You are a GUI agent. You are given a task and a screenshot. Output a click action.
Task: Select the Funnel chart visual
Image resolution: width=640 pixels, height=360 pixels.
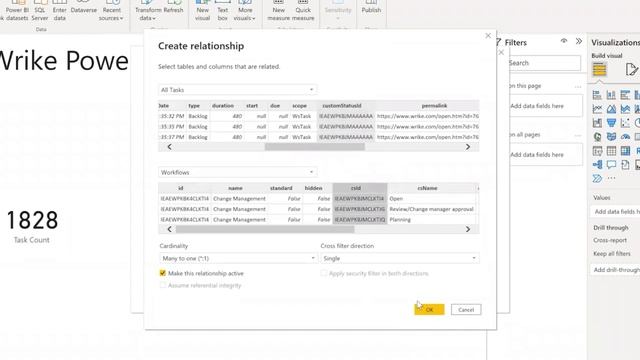pyautogui.click(x=611, y=123)
